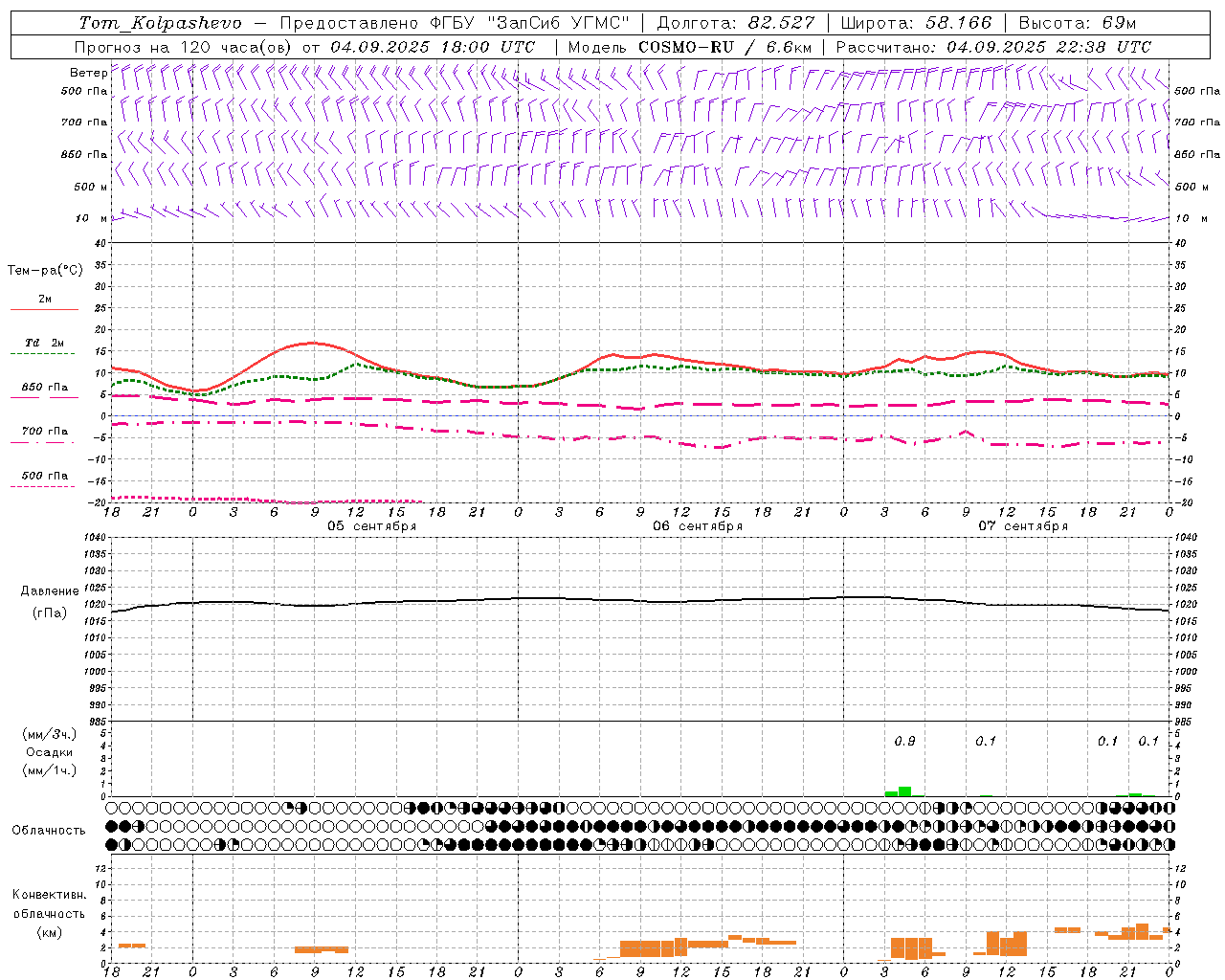The width and height of the screenshot is (1225, 980).
Task: Click the Высота: 69м value
Action: (x=1078, y=23)
